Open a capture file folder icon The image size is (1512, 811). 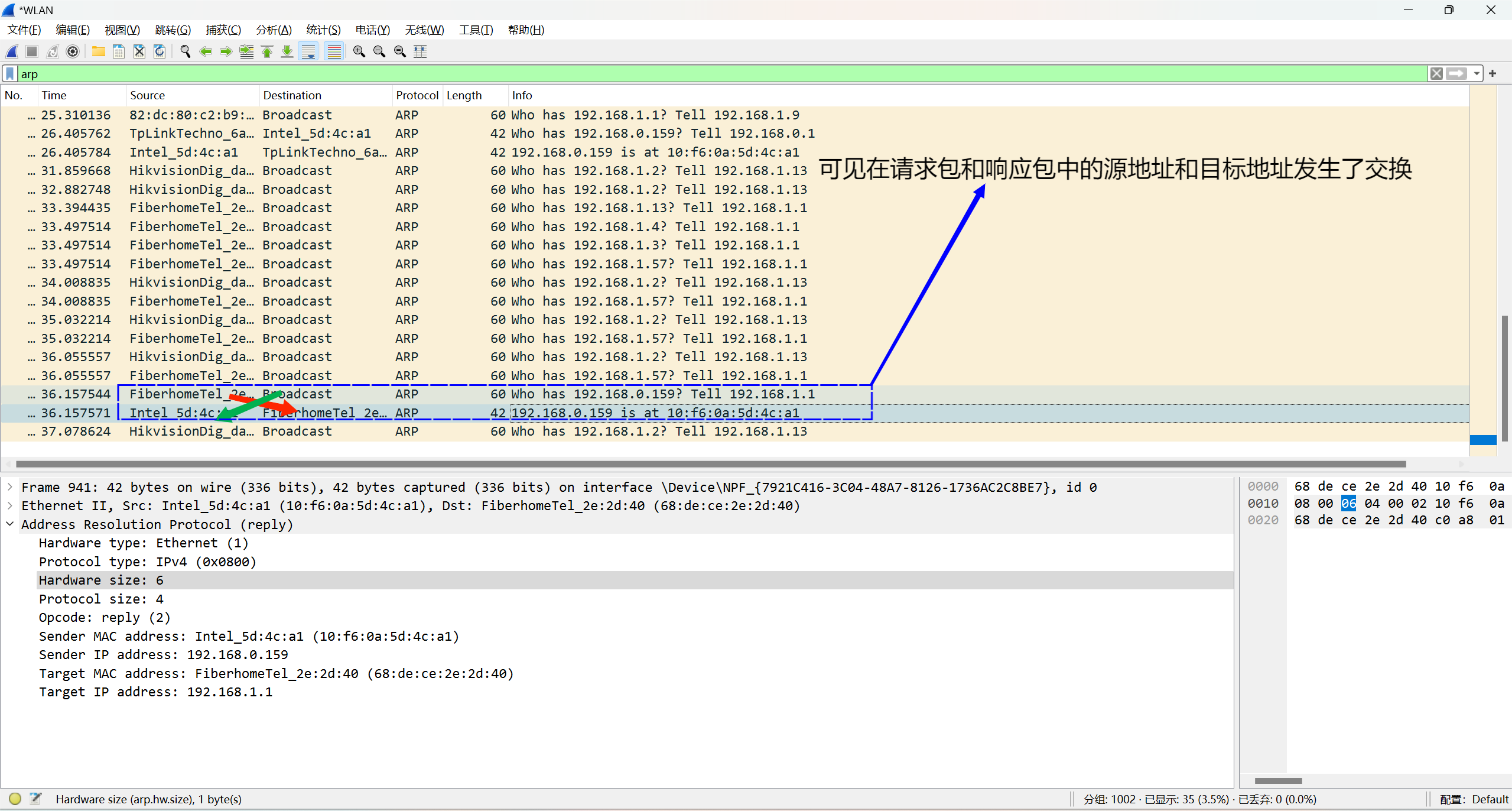click(99, 52)
